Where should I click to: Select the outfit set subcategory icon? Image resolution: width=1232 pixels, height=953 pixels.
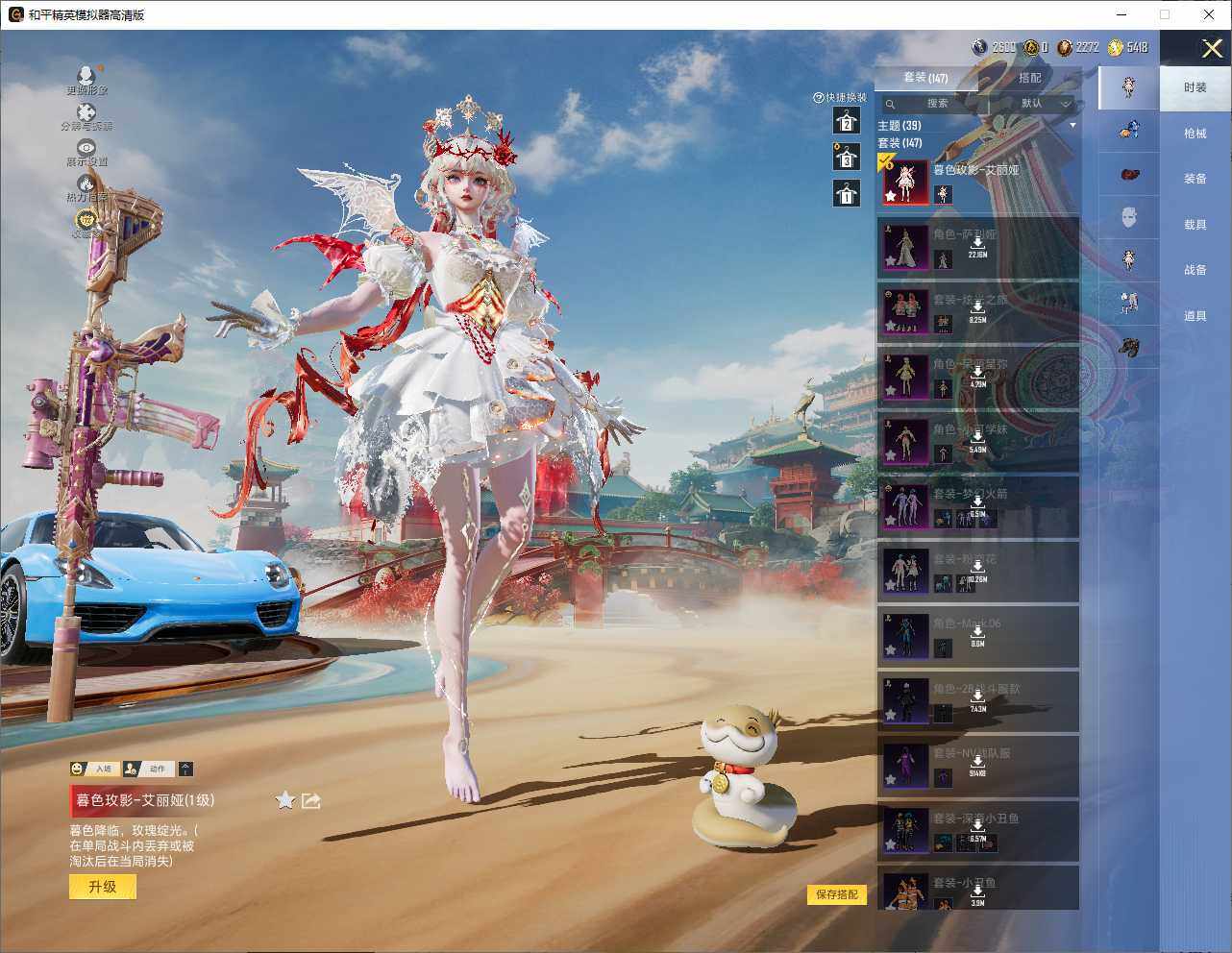point(1129,87)
